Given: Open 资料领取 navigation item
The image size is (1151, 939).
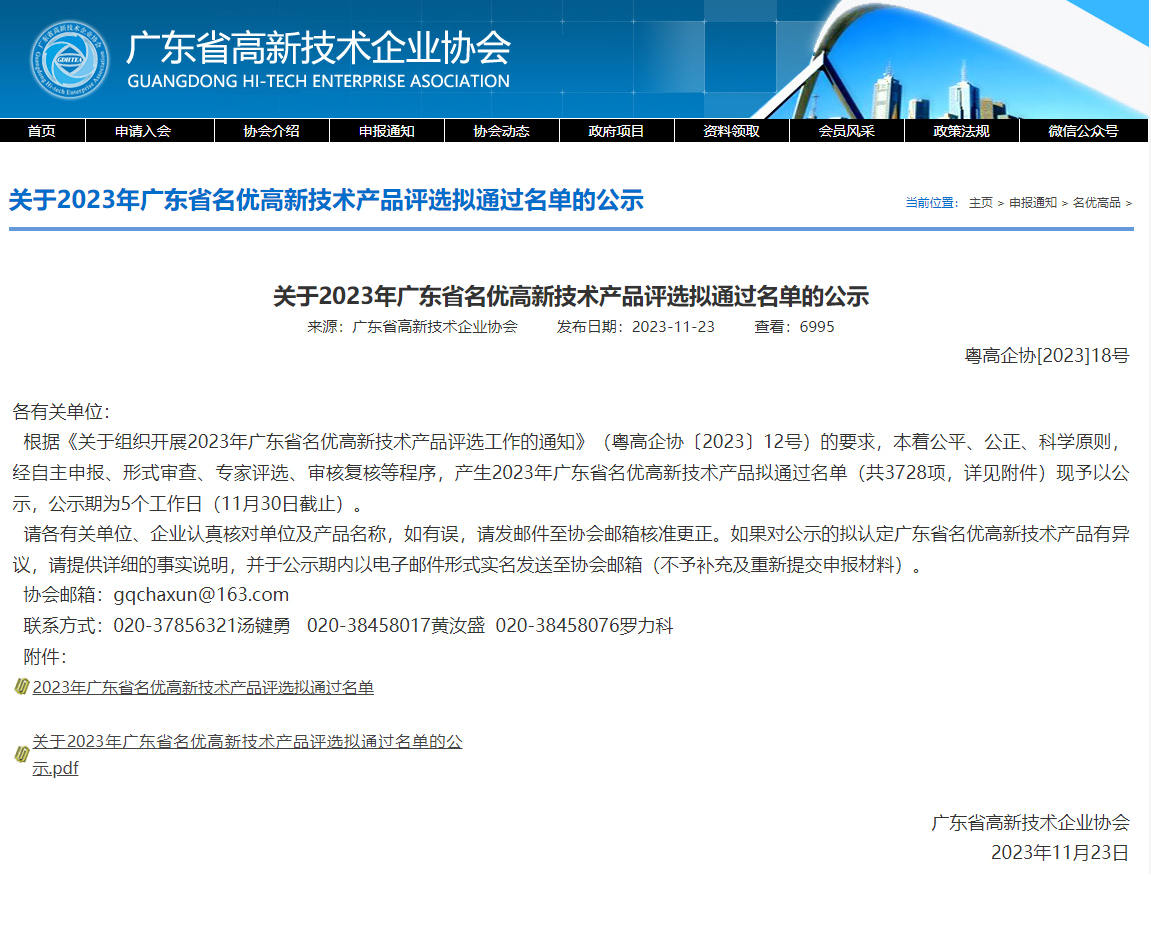Looking at the screenshot, I should pos(731,131).
